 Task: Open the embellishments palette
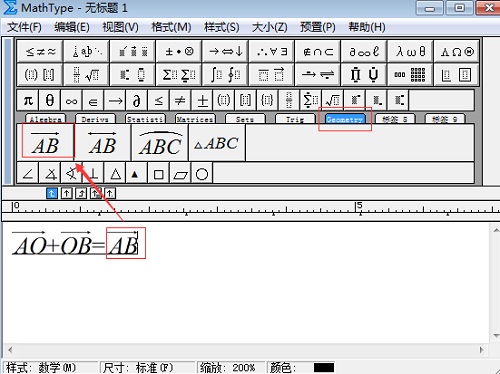click(133, 51)
